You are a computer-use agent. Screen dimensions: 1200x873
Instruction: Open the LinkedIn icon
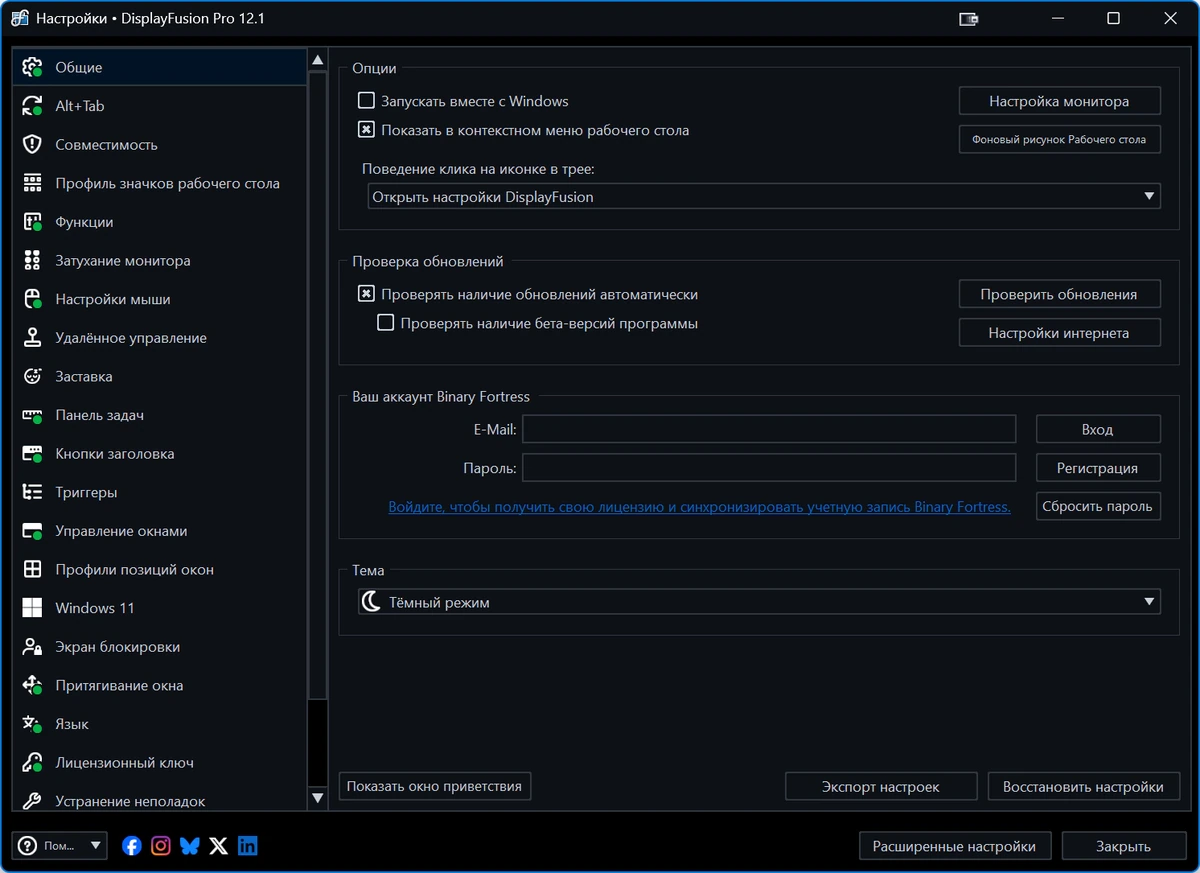248,846
